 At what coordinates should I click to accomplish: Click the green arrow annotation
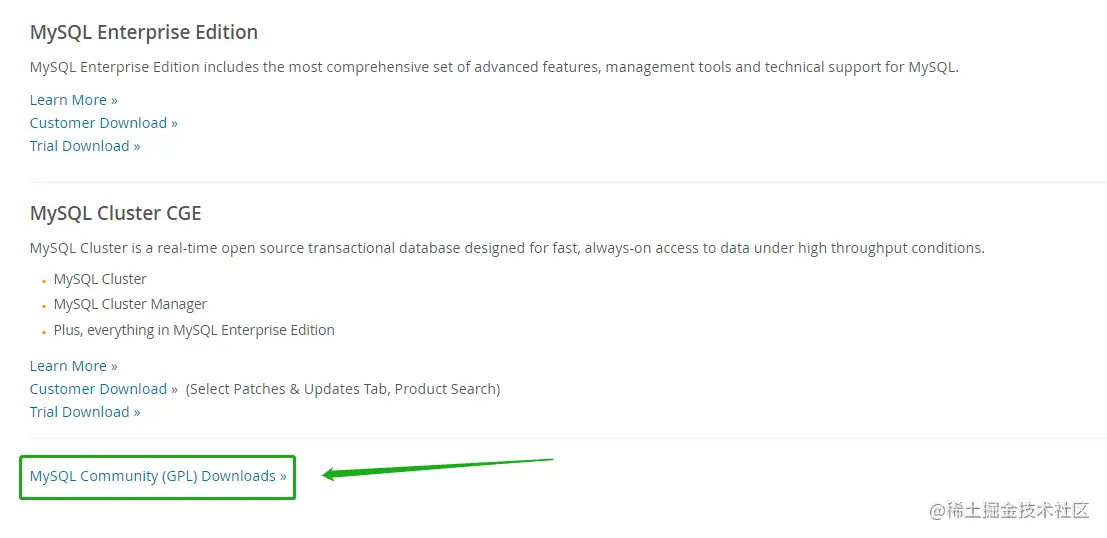pyautogui.click(x=438, y=468)
